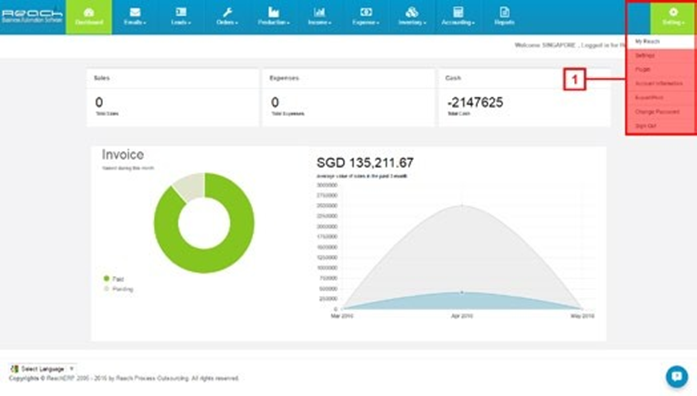Choose Change Password menu entry
Viewport: 697px width, 396px height.
click(661, 112)
